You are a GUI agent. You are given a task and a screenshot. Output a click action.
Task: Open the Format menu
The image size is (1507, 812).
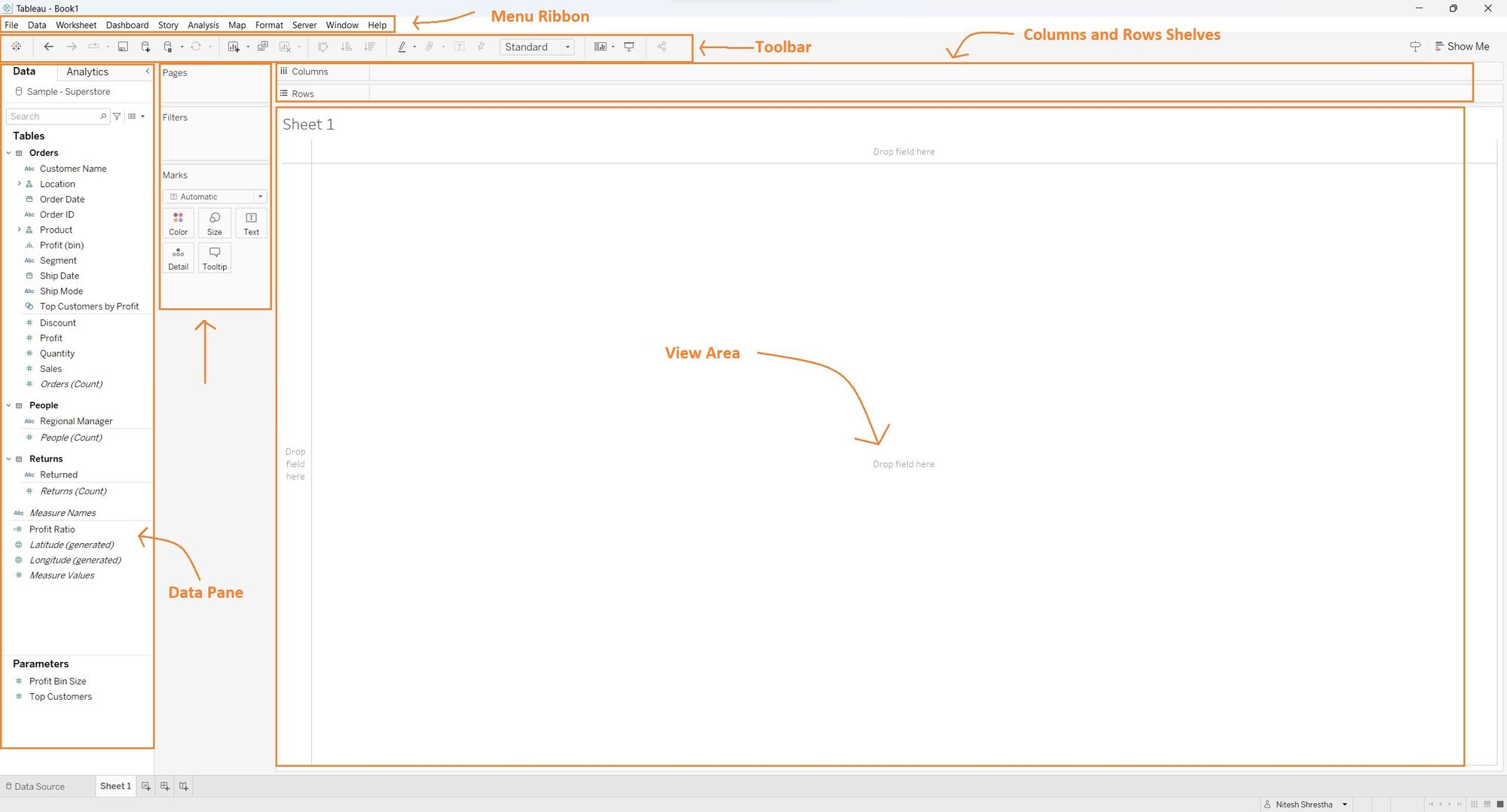pos(269,25)
